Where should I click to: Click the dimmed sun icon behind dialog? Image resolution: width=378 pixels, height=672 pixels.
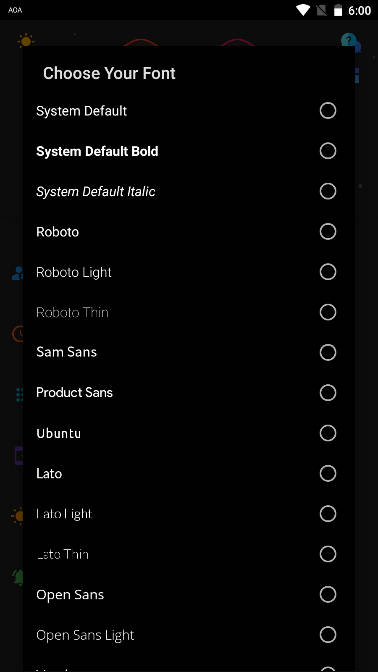[x=25, y=41]
